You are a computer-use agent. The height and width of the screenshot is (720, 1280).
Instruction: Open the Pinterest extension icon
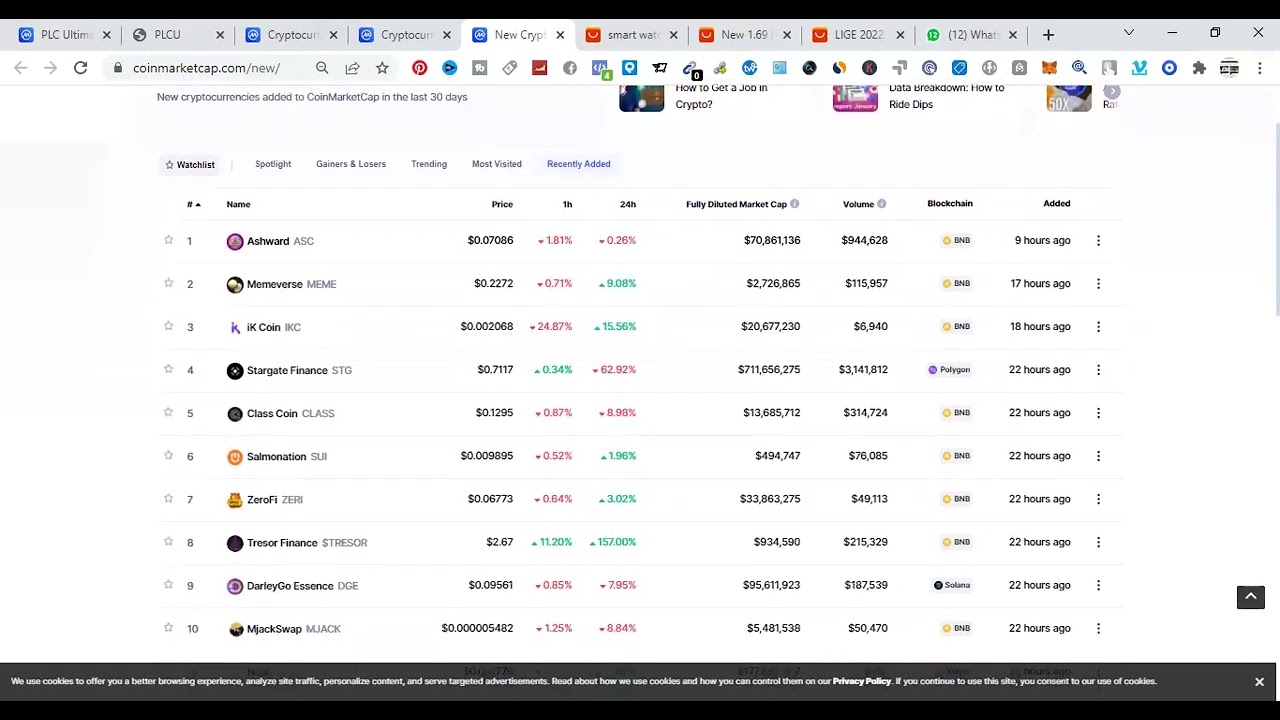pos(419,68)
